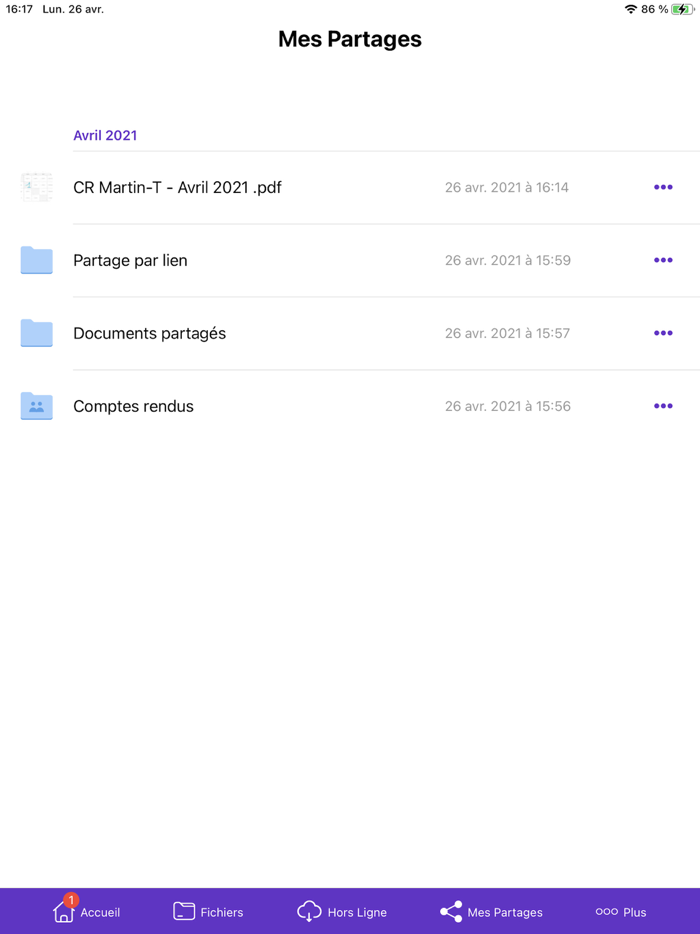Image resolution: width=700 pixels, height=934 pixels.
Task: Click the date 26 avr. 2021 à 15:56
Action: point(508,406)
